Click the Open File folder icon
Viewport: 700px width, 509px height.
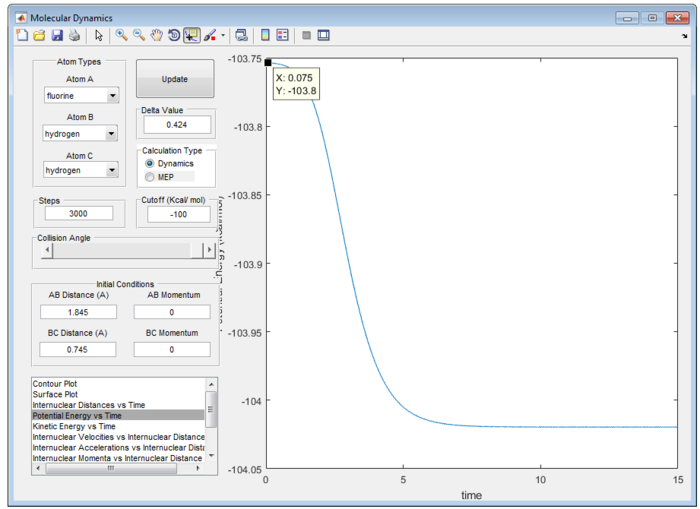tap(40, 35)
